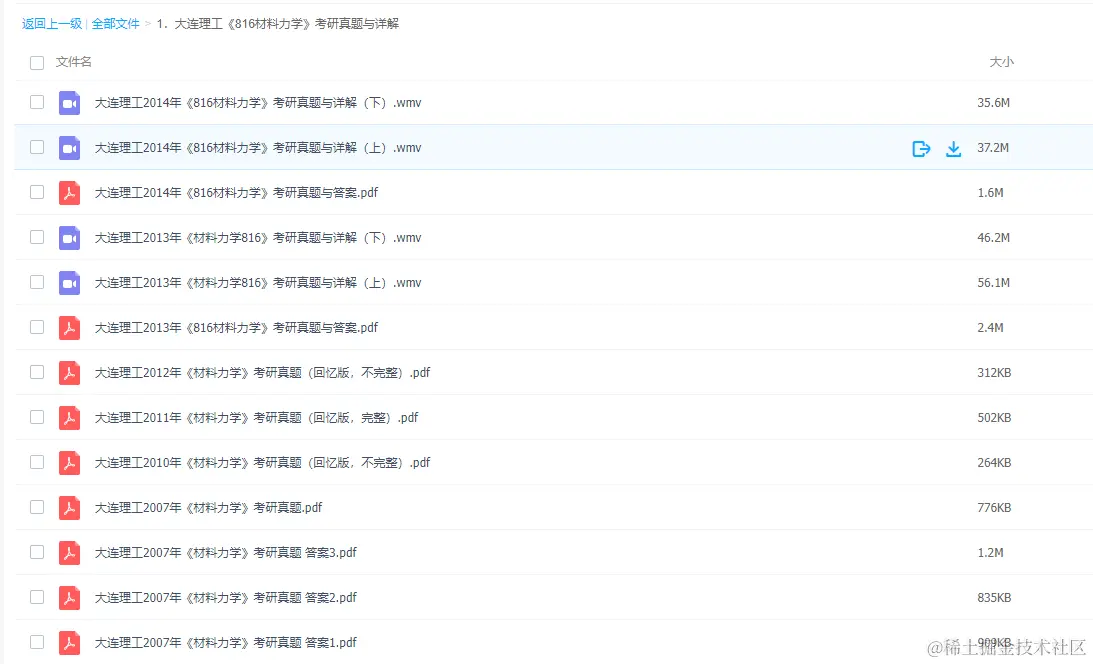The height and width of the screenshot is (664, 1093).
Task: Open 大连理工2007年 考研真题 答案3.pdf file name
Action: click(225, 553)
